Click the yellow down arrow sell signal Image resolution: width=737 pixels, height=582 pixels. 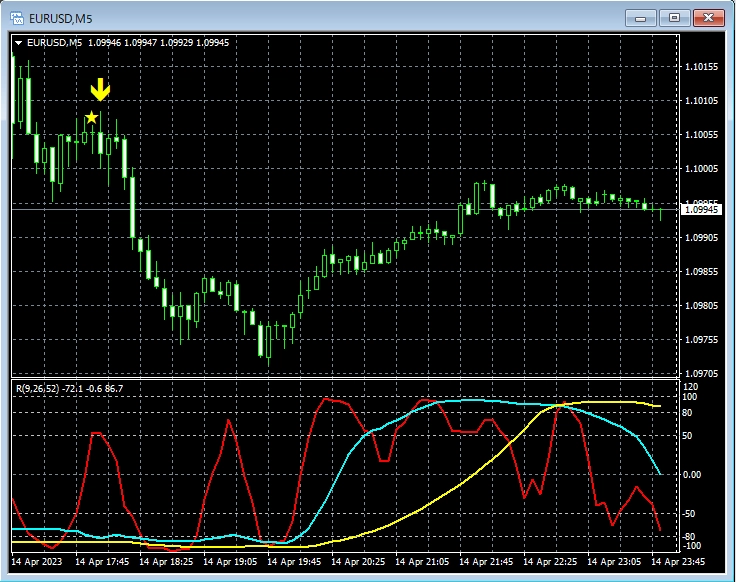(100, 90)
